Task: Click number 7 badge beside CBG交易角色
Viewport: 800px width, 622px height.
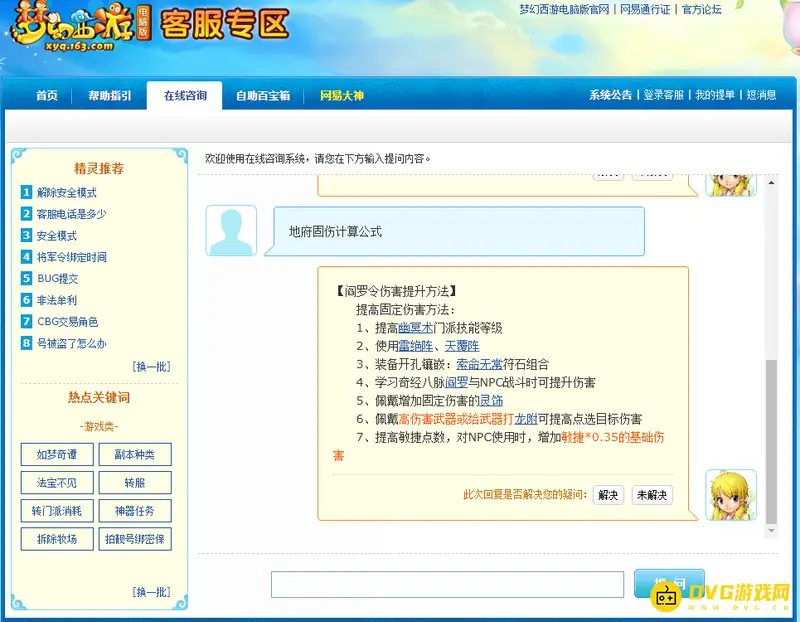Action: [x=27, y=321]
